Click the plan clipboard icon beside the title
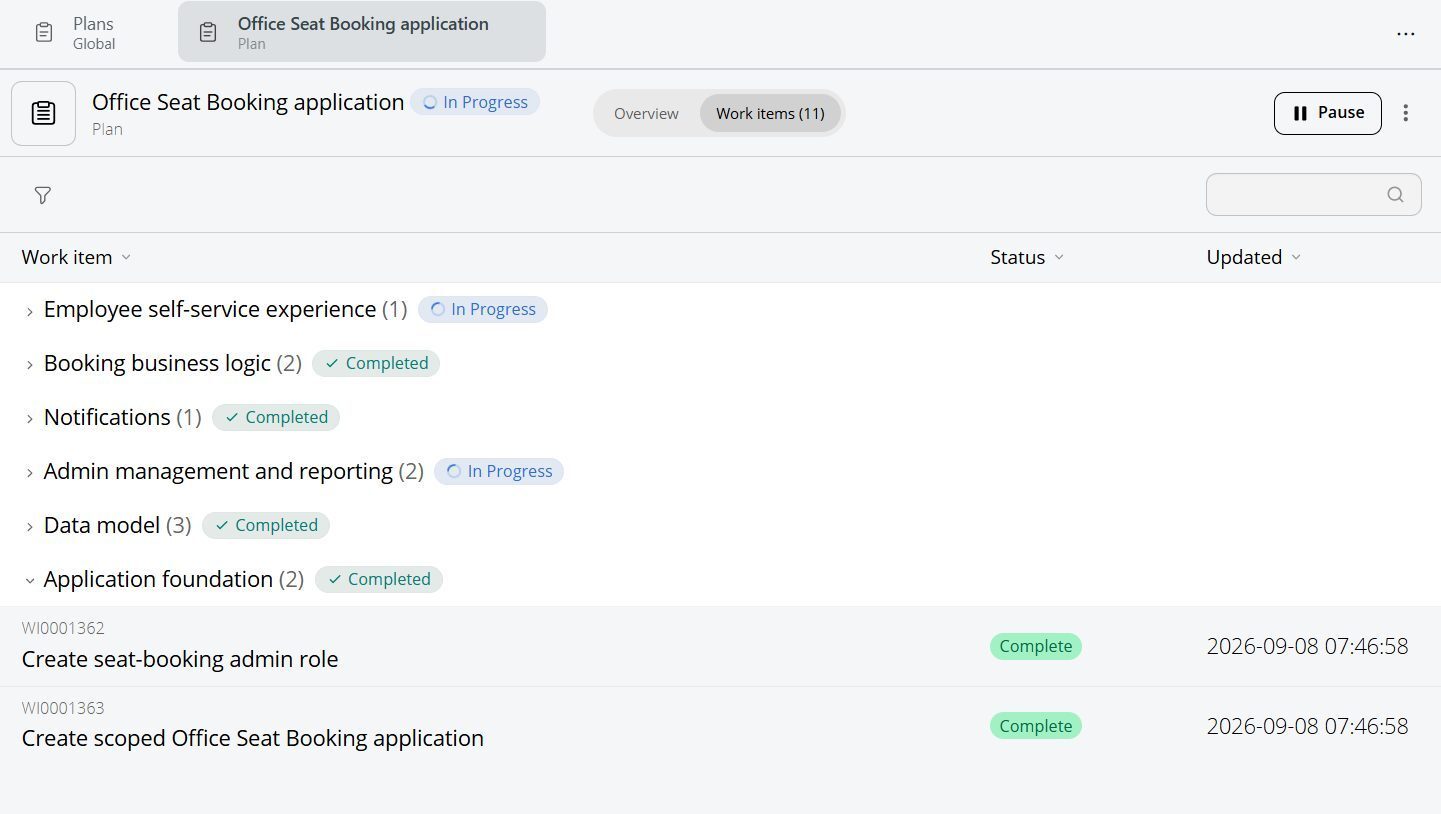The width and height of the screenshot is (1441, 814). [43, 113]
